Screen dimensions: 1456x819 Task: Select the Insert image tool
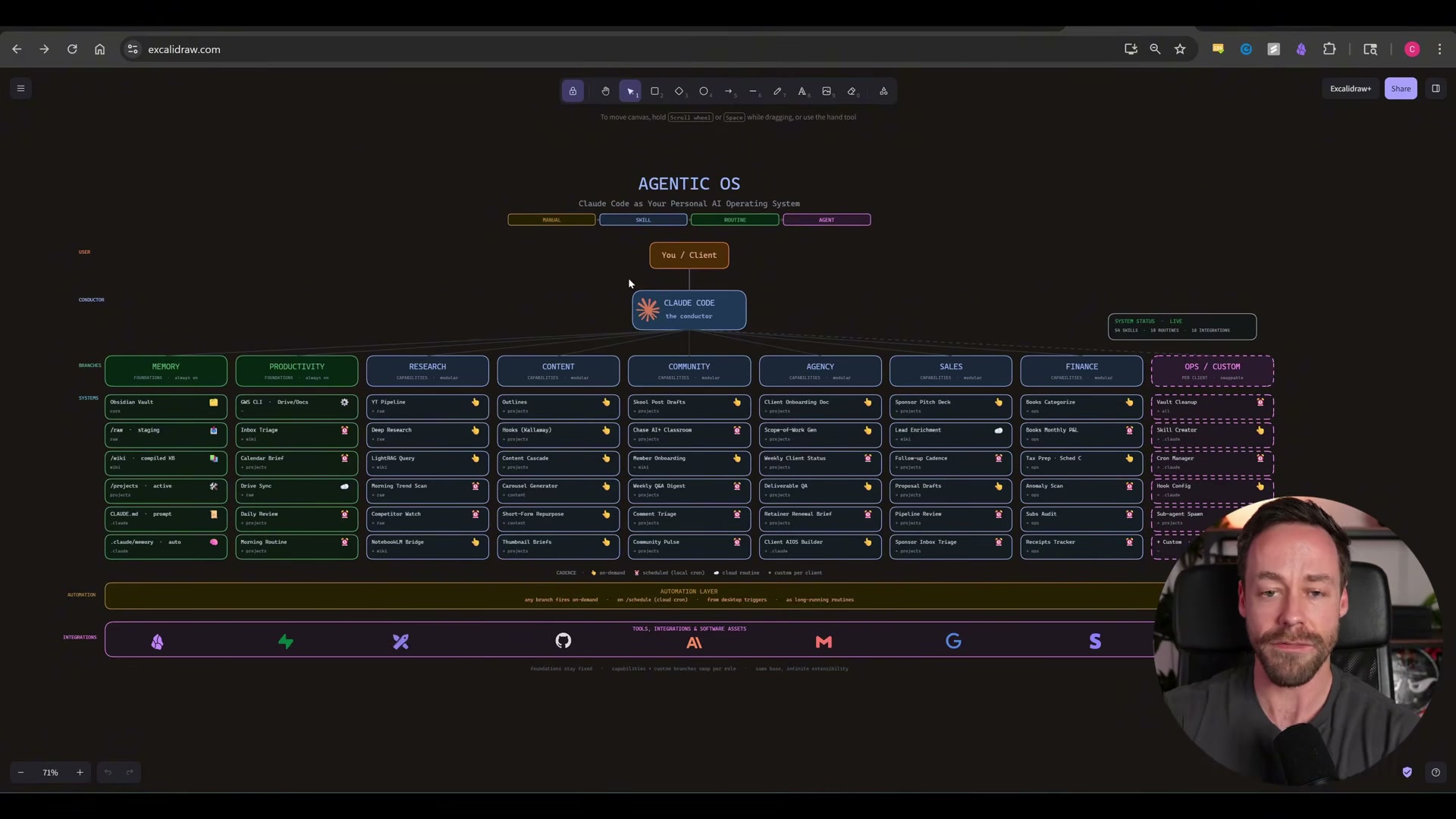click(827, 91)
